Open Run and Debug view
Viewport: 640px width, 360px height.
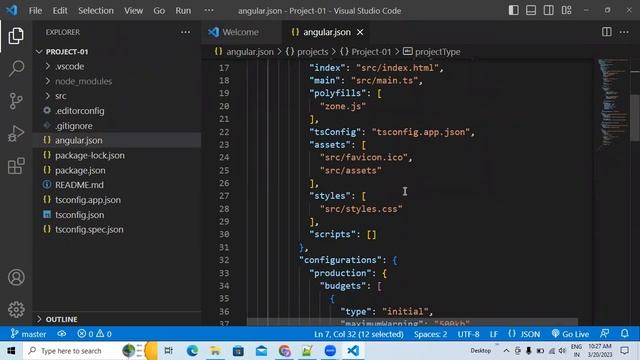[16, 133]
